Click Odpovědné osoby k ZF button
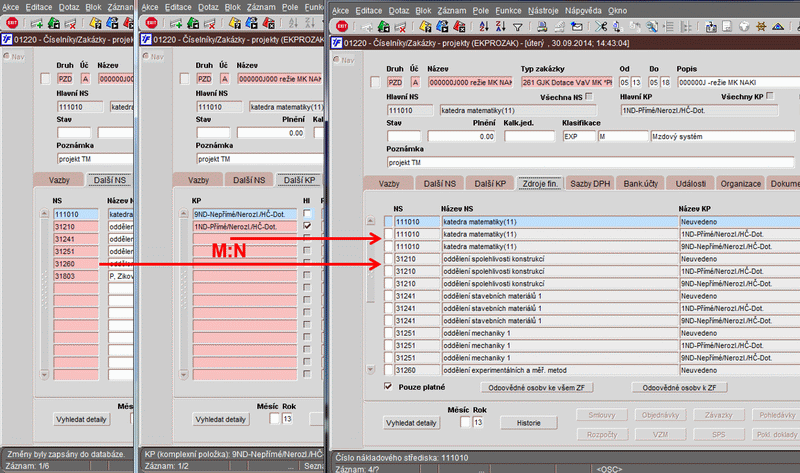Viewport: 800px width, 473px height. [x=679, y=388]
